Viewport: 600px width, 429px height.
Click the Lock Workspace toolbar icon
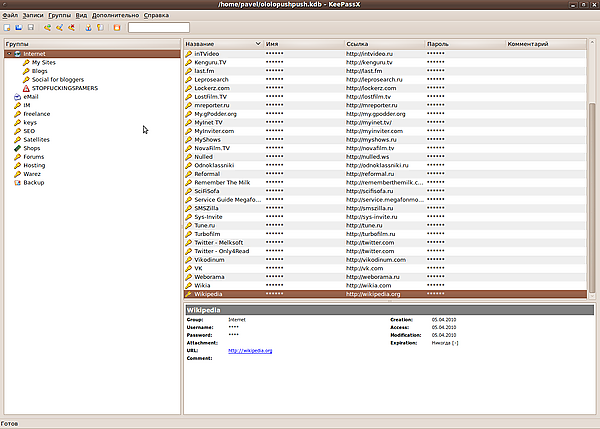[115, 28]
